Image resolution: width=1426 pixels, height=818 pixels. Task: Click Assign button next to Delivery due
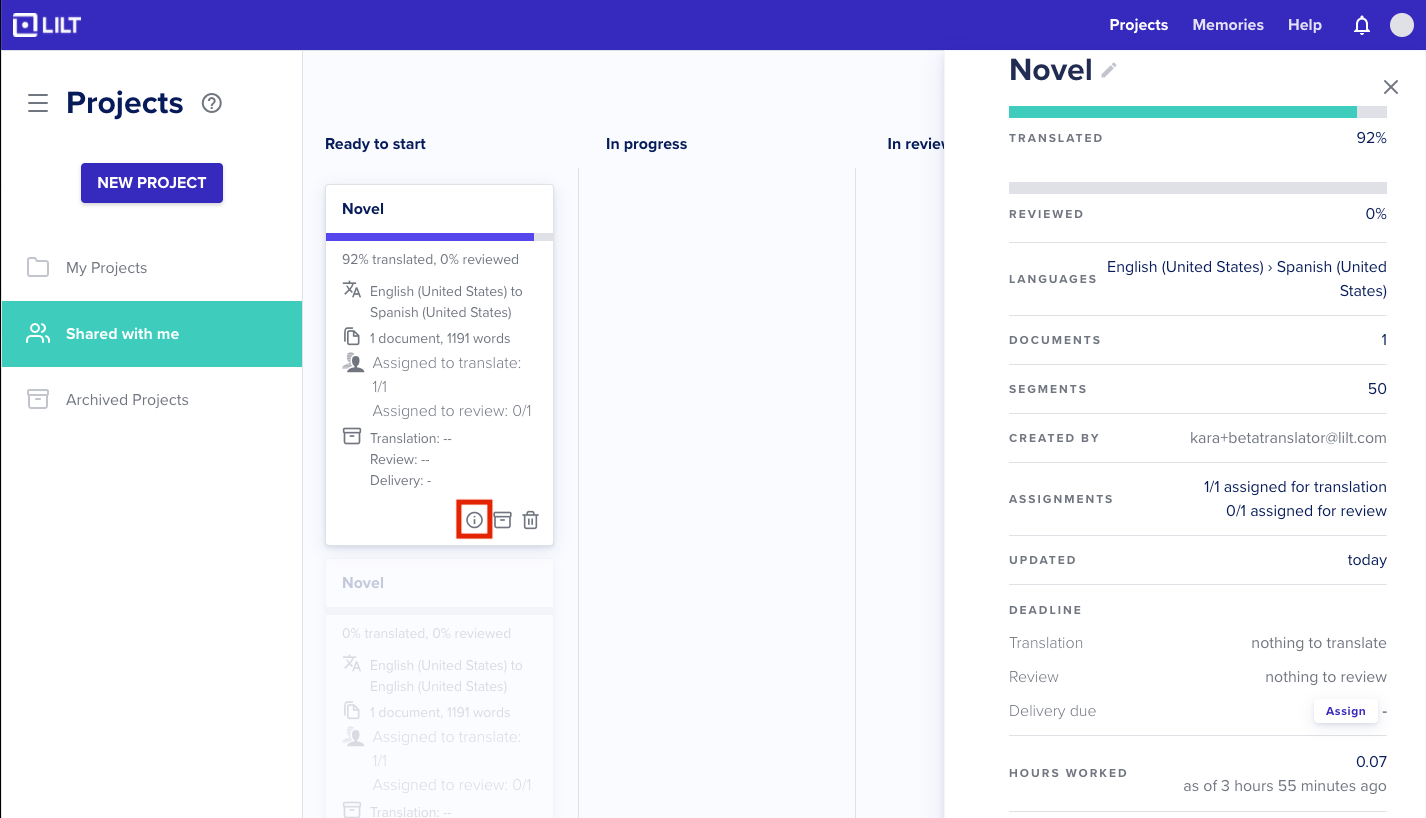coord(1345,711)
